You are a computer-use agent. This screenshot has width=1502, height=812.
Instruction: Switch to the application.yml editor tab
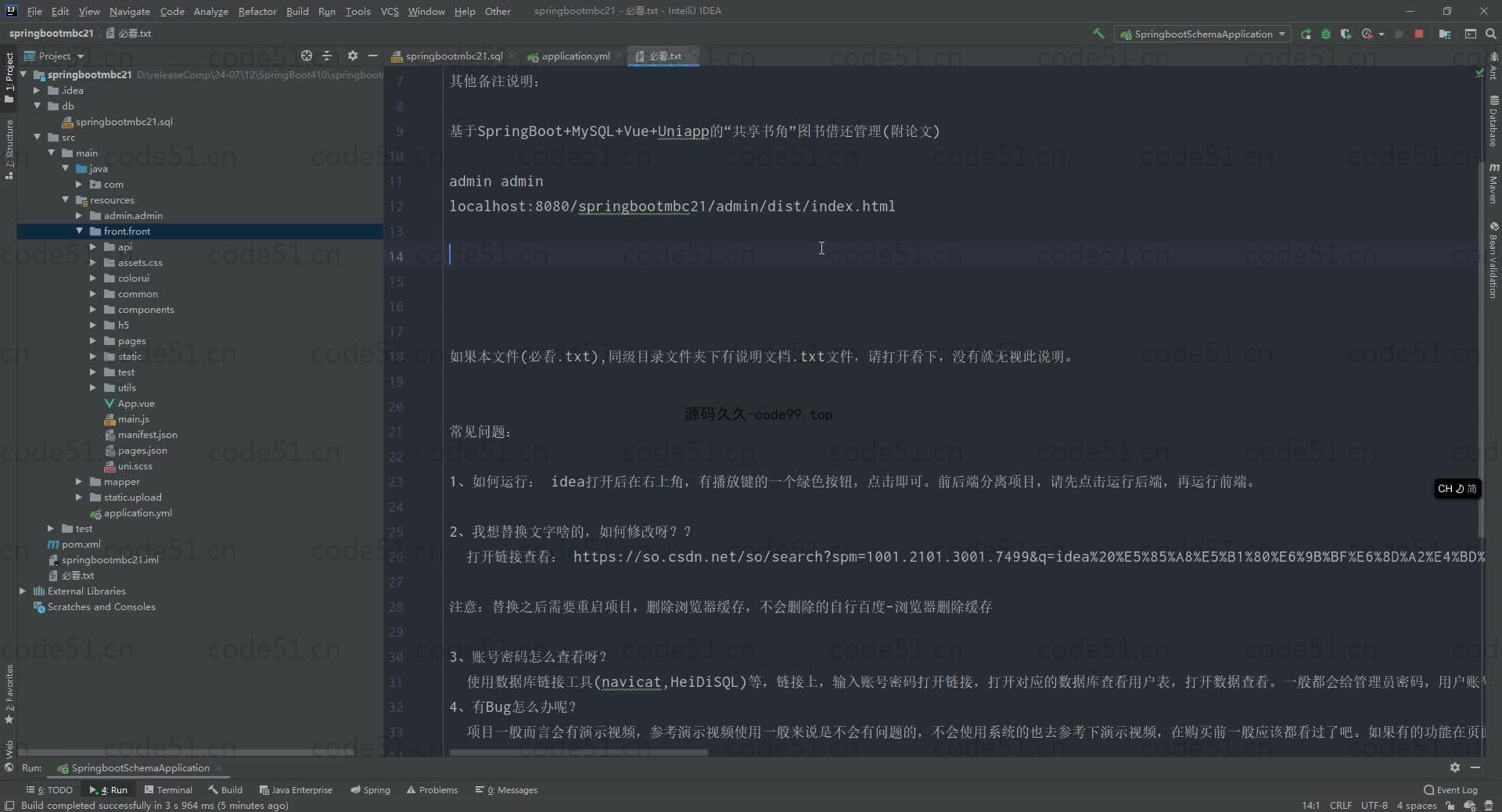click(575, 56)
